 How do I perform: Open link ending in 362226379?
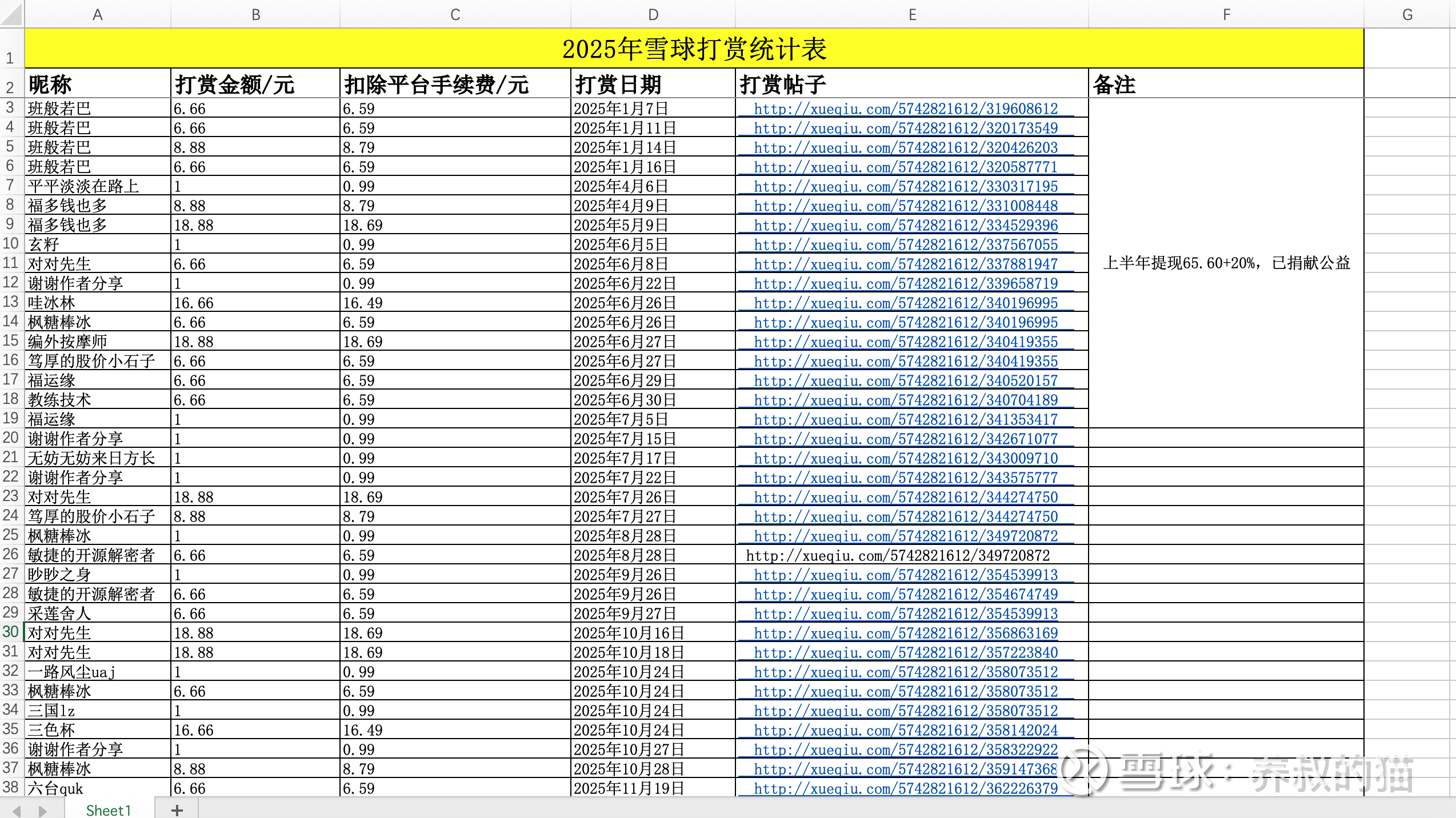tap(906, 788)
